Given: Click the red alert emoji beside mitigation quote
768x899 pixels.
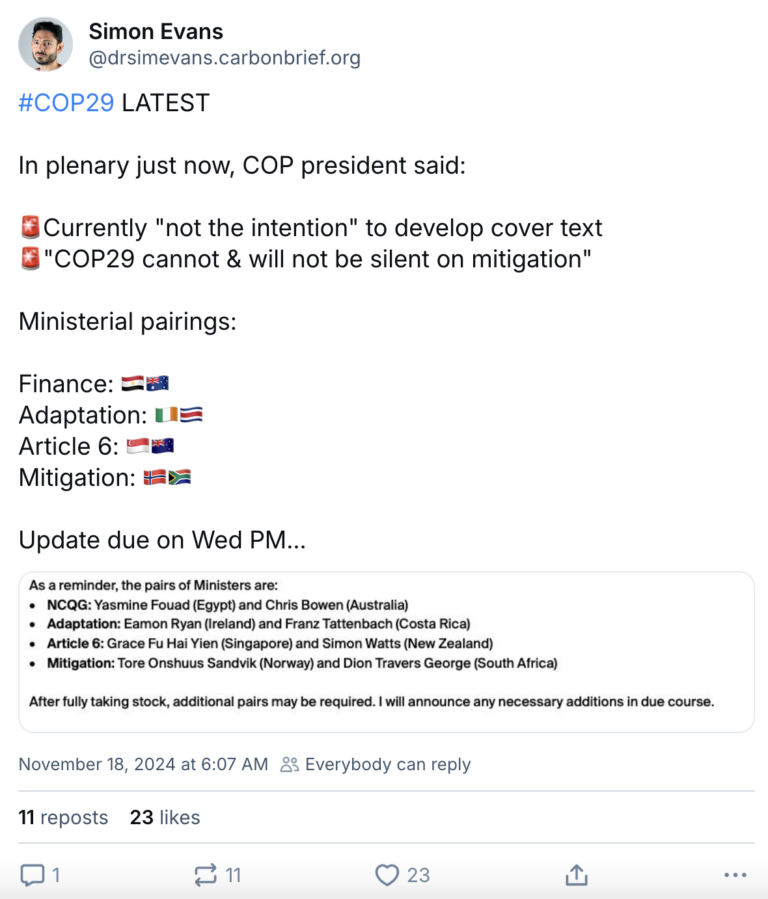Looking at the screenshot, I should [29, 258].
